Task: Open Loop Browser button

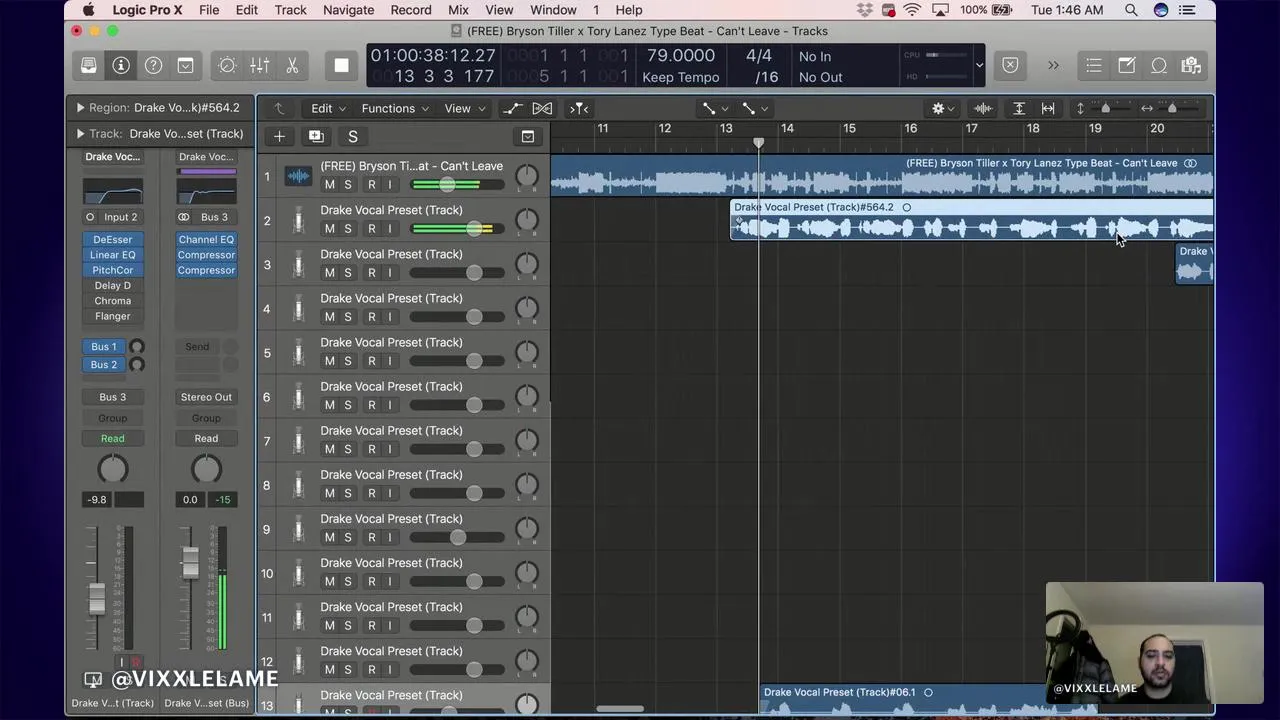Action: click(1159, 65)
